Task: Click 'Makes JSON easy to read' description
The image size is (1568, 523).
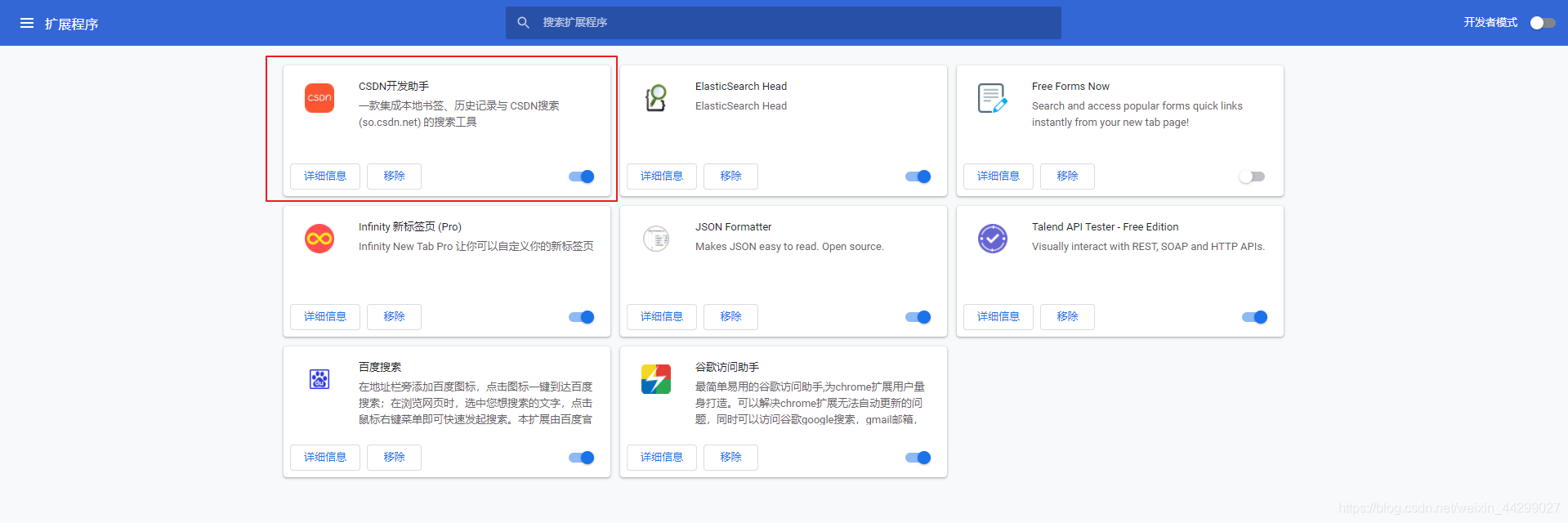Action: (789, 247)
